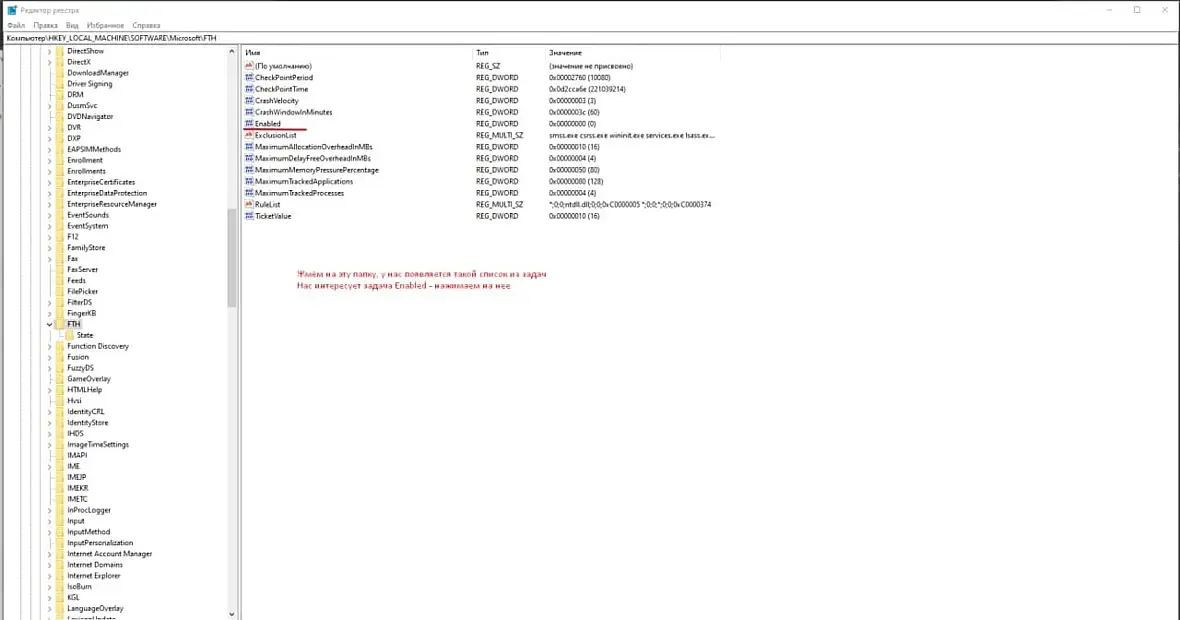Select the MaximumAllocationOverheadInMBs value icon
Viewport: 1180px width, 620px height.
tap(249, 147)
